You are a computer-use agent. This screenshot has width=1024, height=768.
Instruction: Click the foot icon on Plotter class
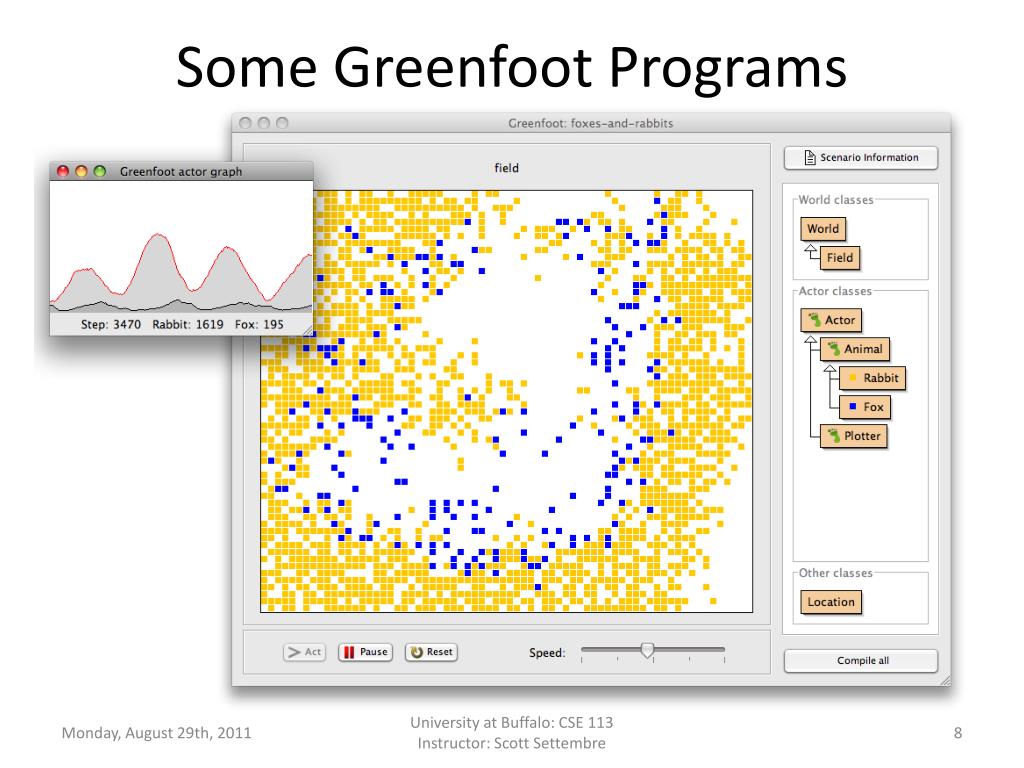pos(834,435)
